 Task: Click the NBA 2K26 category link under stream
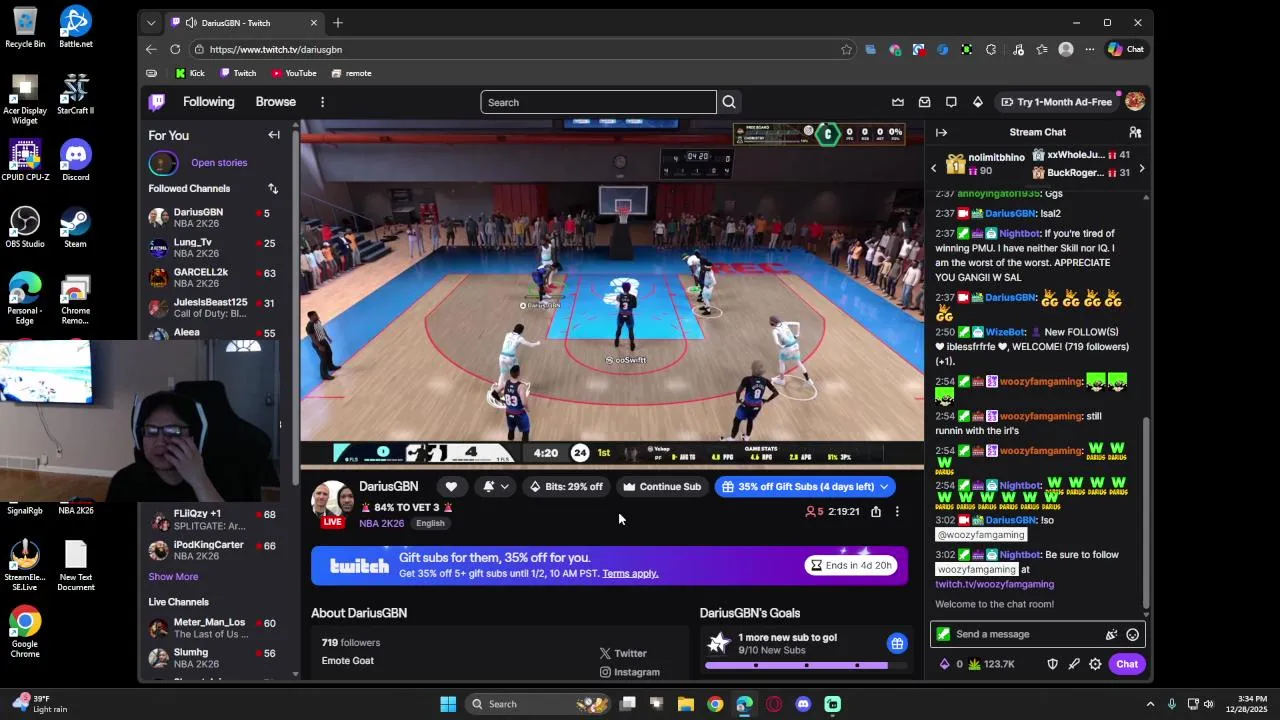[x=382, y=523]
